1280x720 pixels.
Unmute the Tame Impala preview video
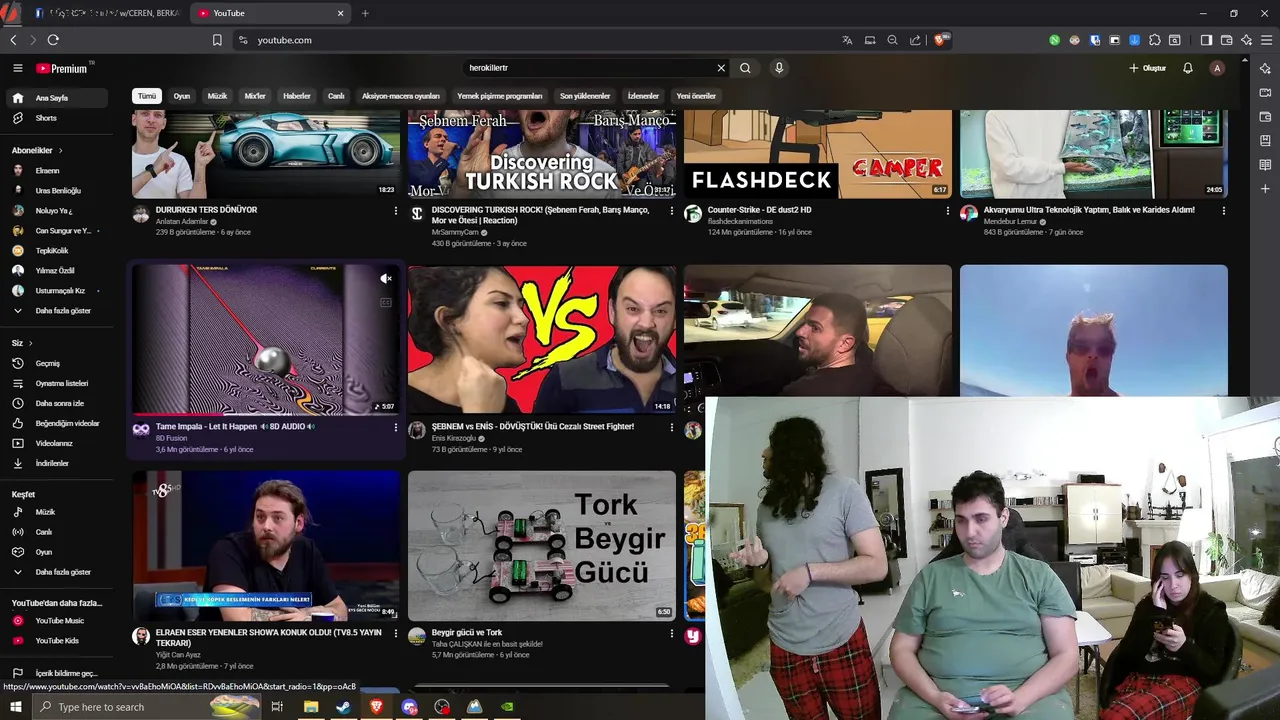pyautogui.click(x=386, y=279)
